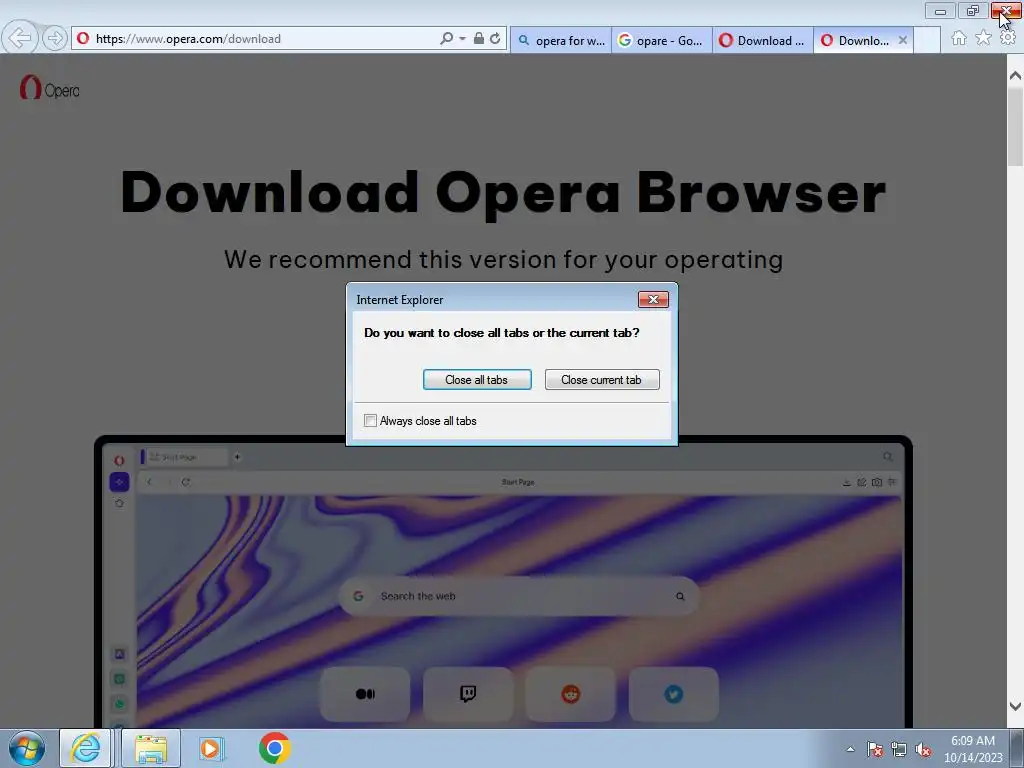Launch Google Chrome from taskbar
The width and height of the screenshot is (1024, 768).
(x=274, y=748)
